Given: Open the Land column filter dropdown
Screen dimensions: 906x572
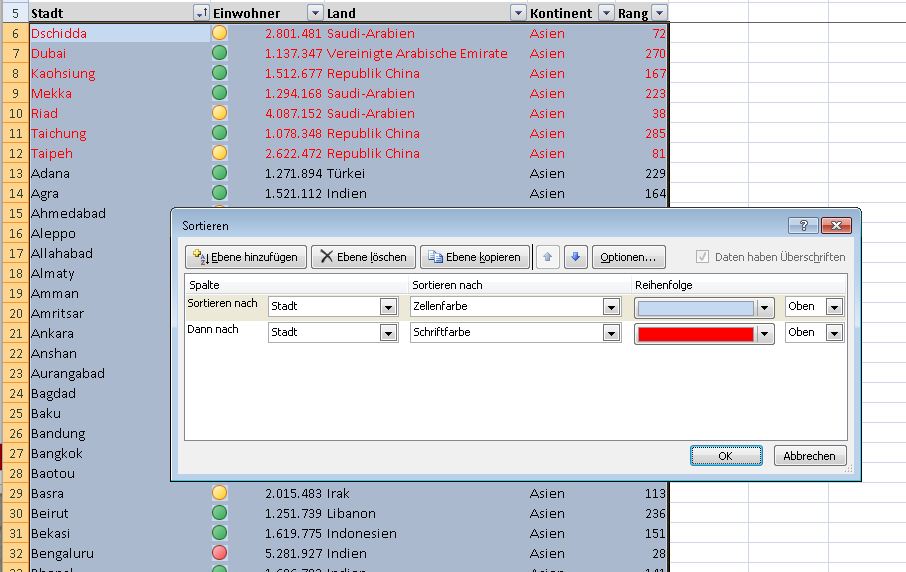Looking at the screenshot, I should [517, 13].
